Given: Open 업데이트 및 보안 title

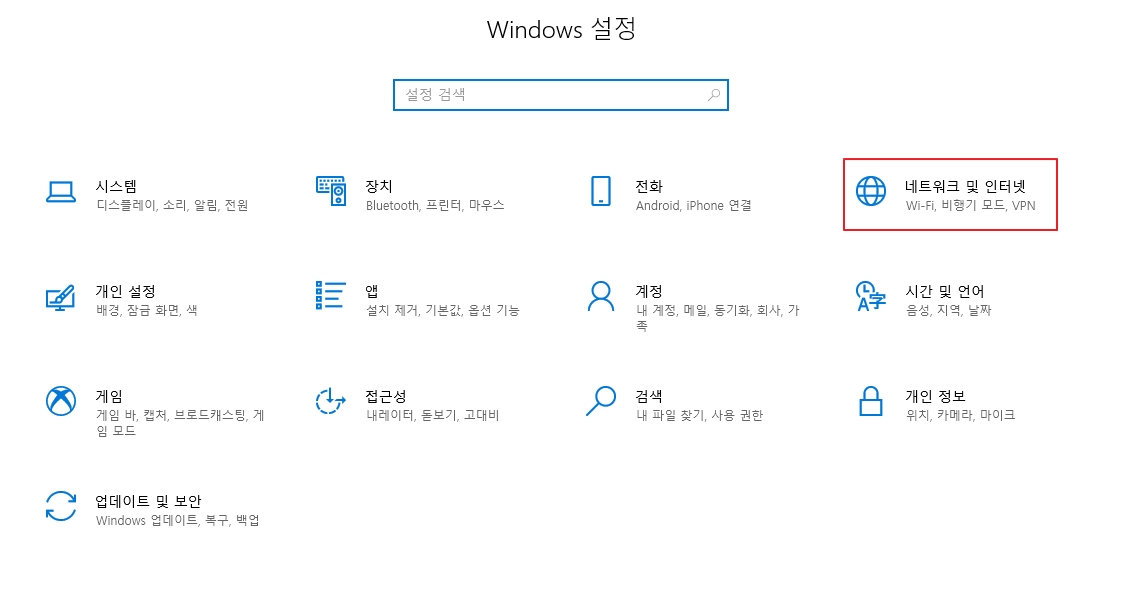Looking at the screenshot, I should click(x=148, y=501).
